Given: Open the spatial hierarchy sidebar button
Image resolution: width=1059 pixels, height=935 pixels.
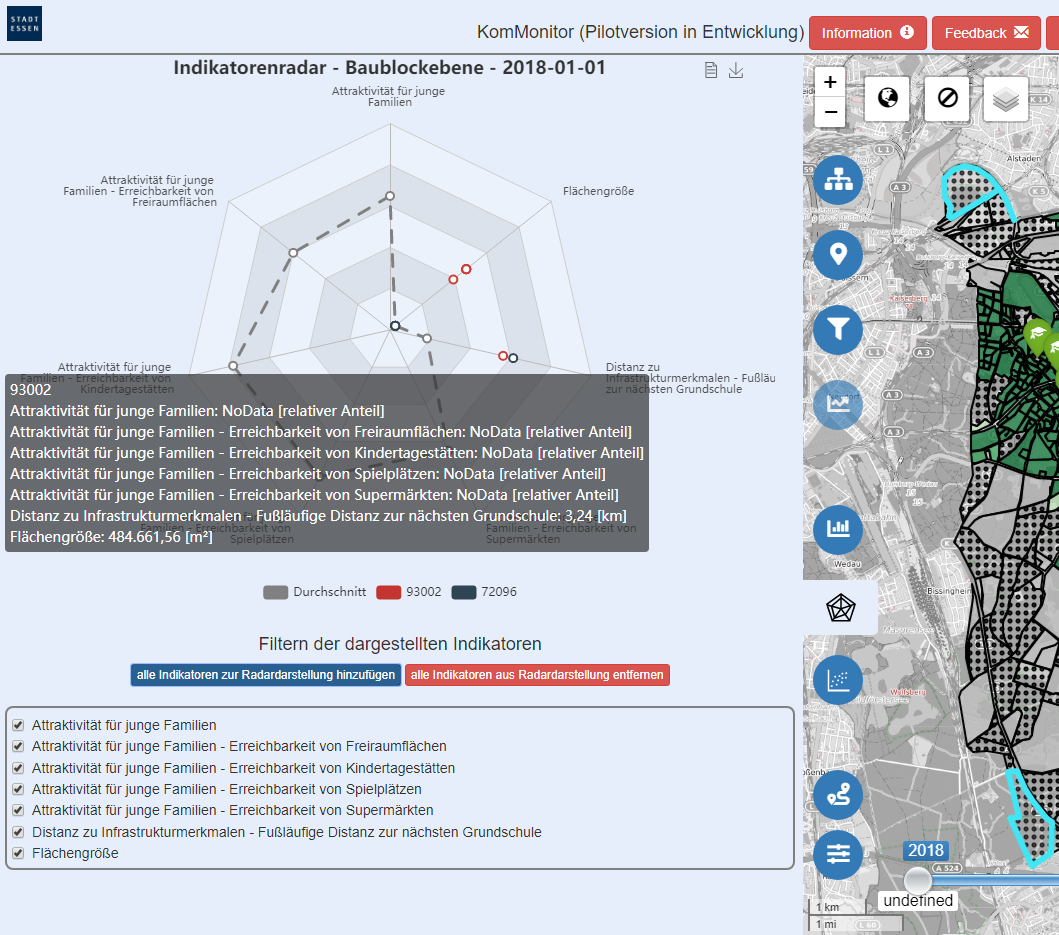Looking at the screenshot, I should [837, 180].
